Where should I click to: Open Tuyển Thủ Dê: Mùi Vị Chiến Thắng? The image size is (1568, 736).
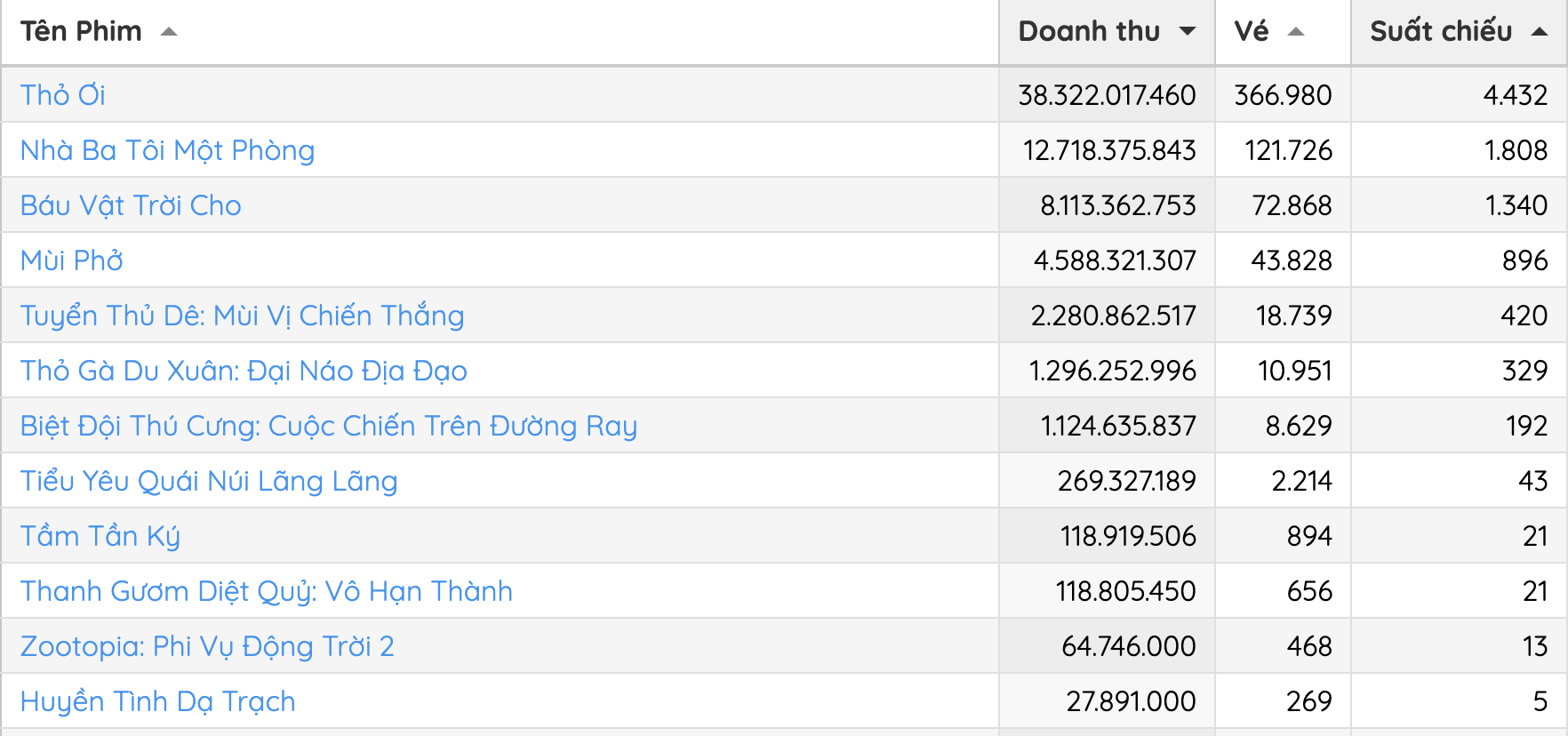click(x=242, y=316)
